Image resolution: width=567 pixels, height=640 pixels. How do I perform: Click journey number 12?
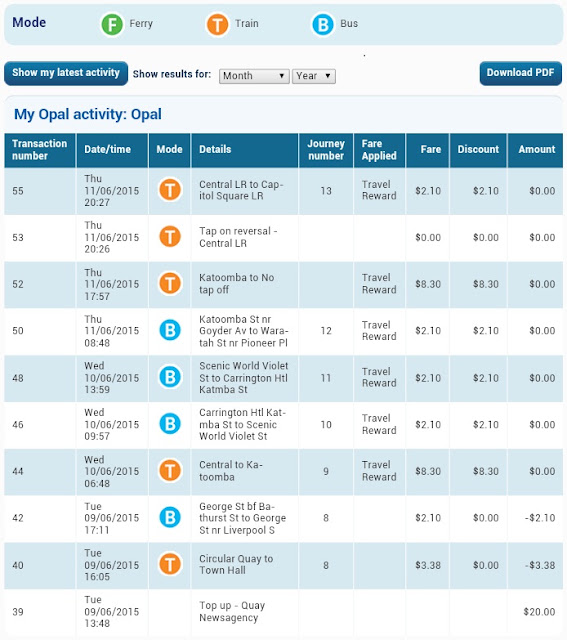coord(326,331)
